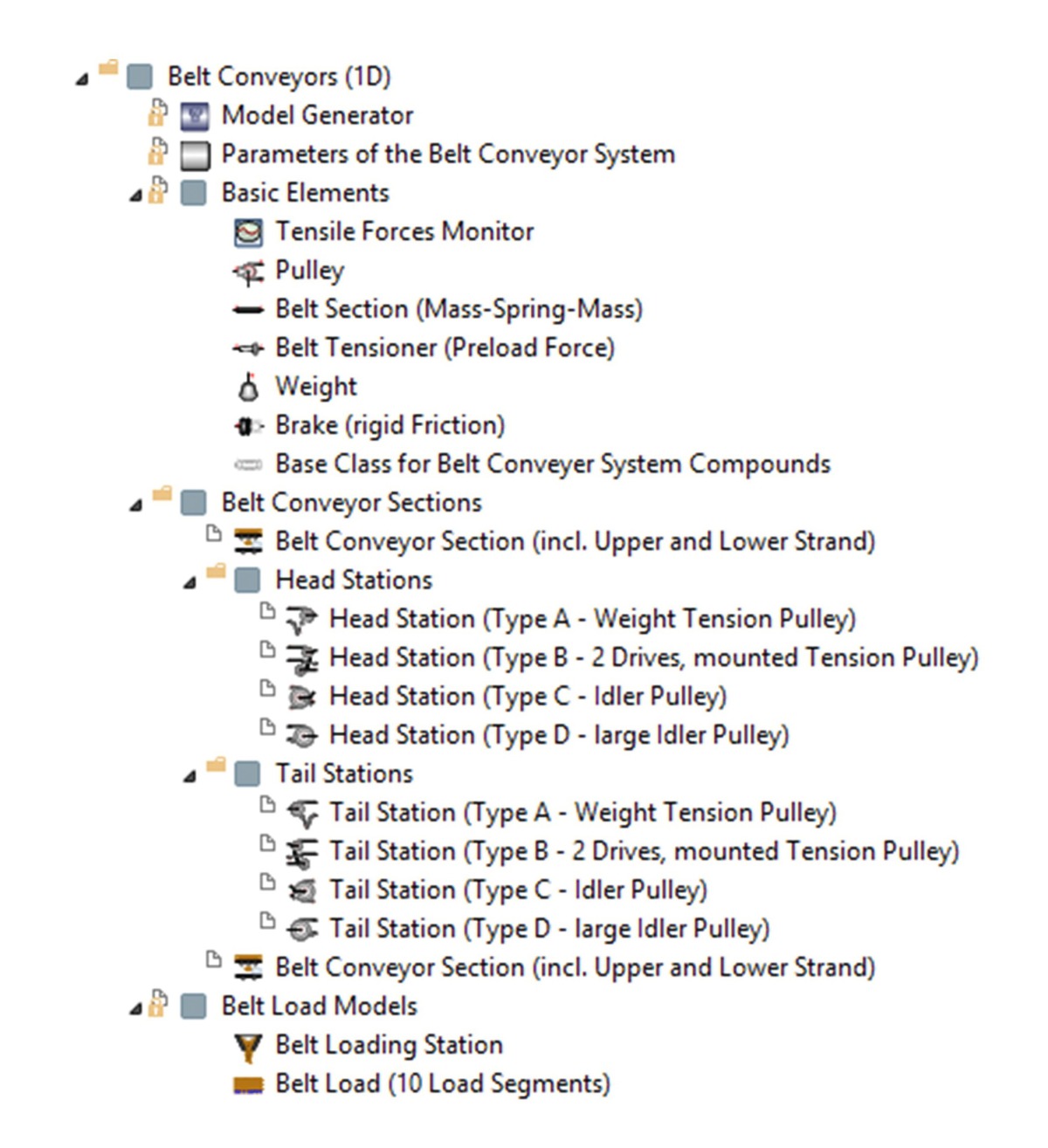Image resolution: width=1048 pixels, height=1148 pixels.
Task: Click the Head Station Type D icon
Action: pos(302,736)
